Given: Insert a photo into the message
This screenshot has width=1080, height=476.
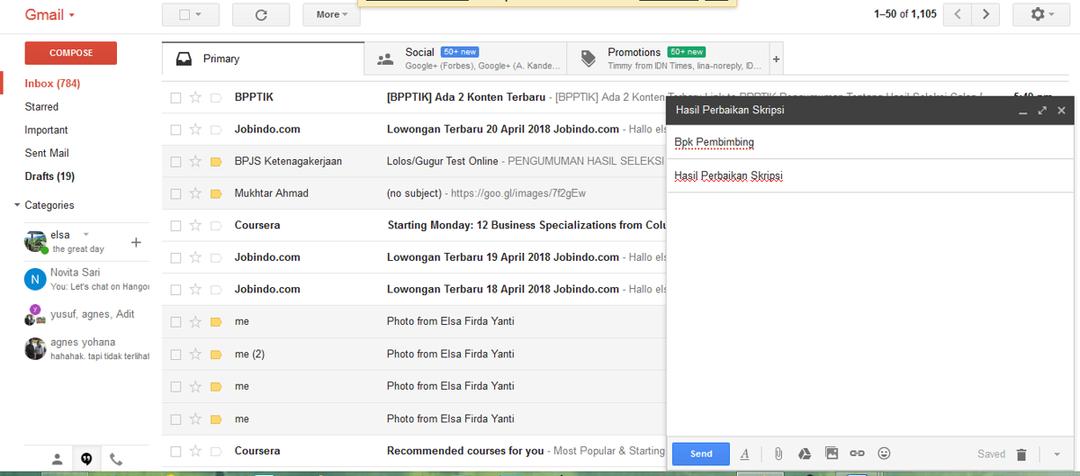Looking at the screenshot, I should coord(831,453).
